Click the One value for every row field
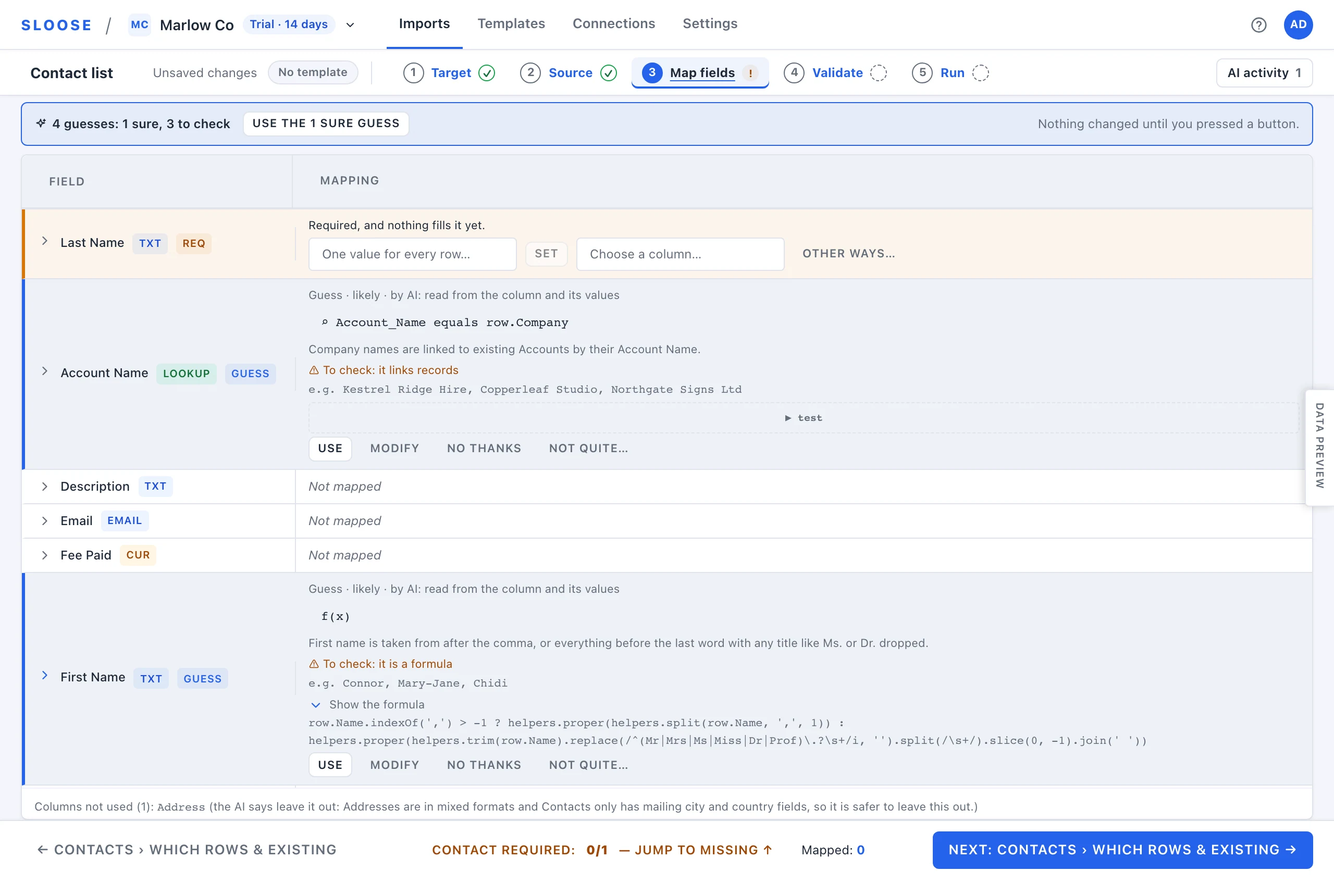This screenshot has height=896, width=1334. [412, 254]
